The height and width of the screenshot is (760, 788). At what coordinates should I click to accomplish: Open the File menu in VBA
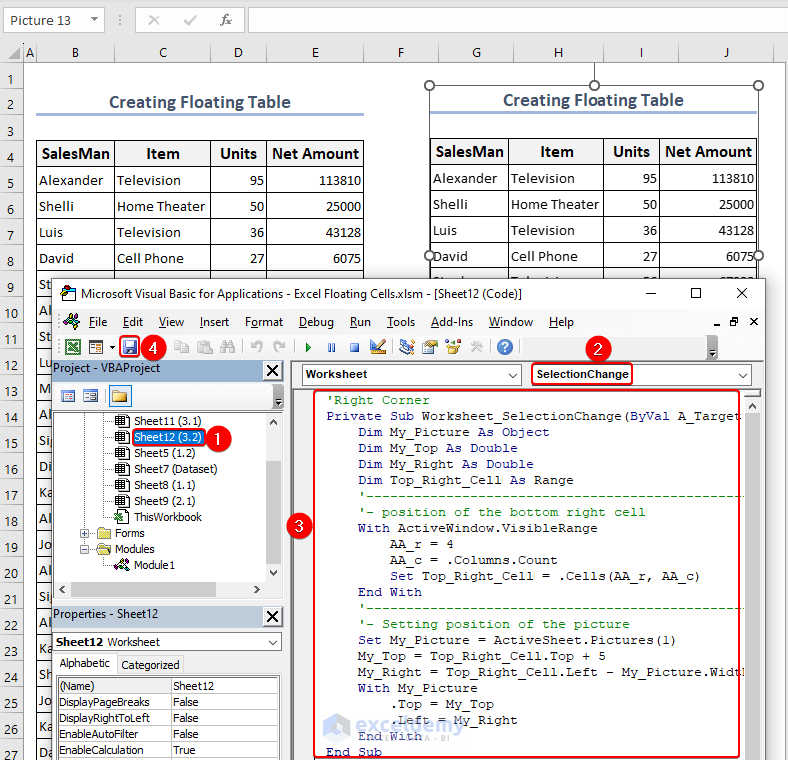tap(98, 322)
